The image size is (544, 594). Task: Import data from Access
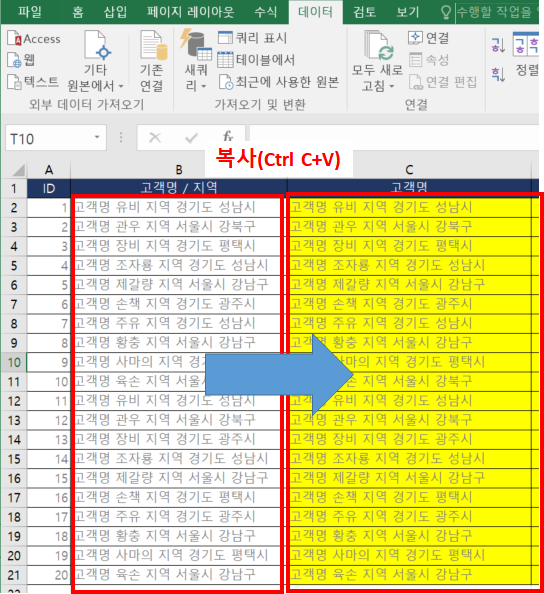(x=34, y=39)
